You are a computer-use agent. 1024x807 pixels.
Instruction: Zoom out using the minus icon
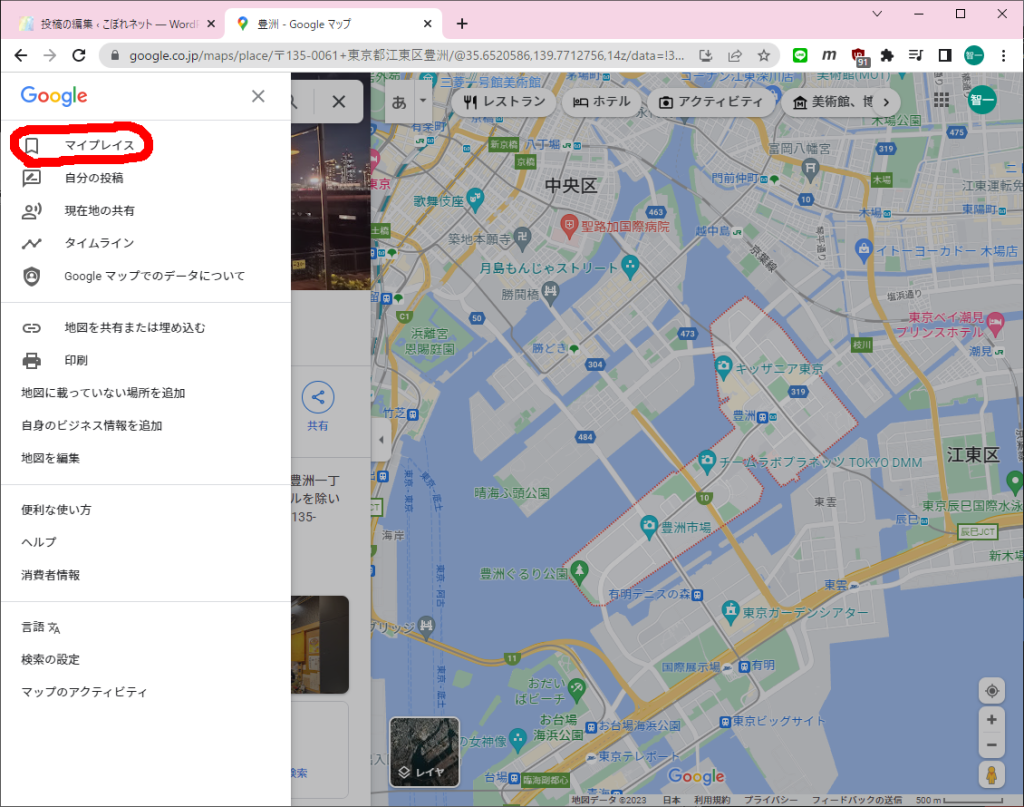(991, 744)
